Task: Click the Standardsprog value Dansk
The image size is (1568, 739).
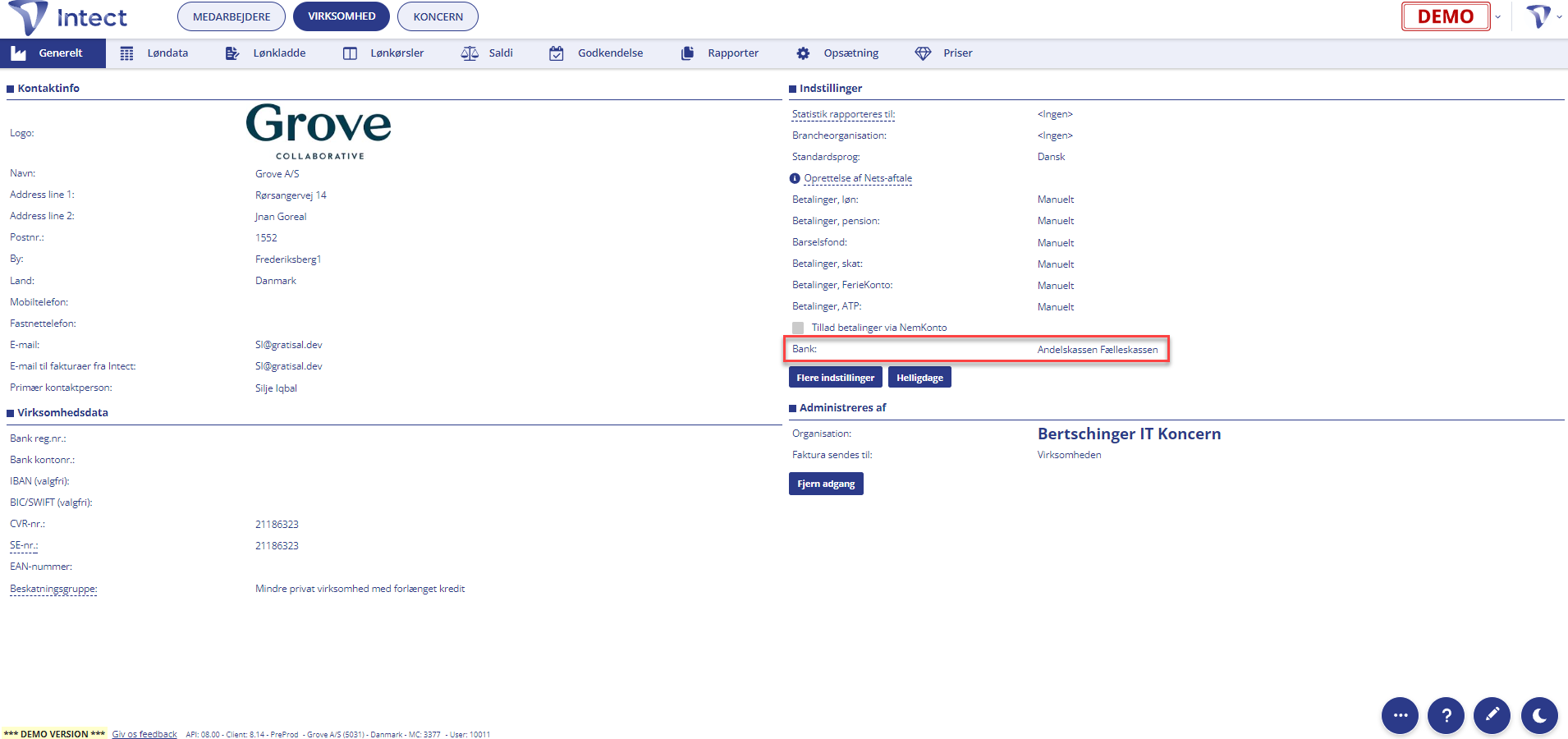Action: [1051, 157]
